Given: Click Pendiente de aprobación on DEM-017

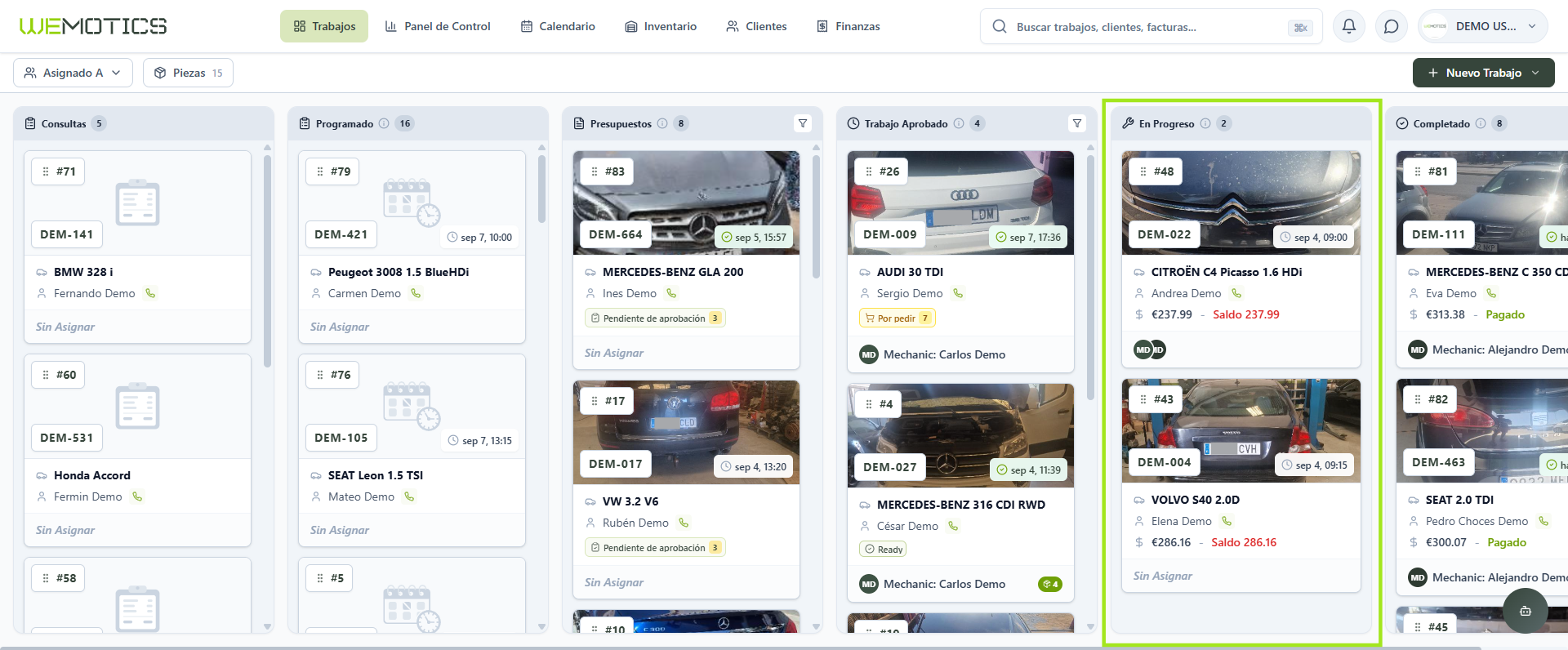Looking at the screenshot, I should click(x=655, y=548).
